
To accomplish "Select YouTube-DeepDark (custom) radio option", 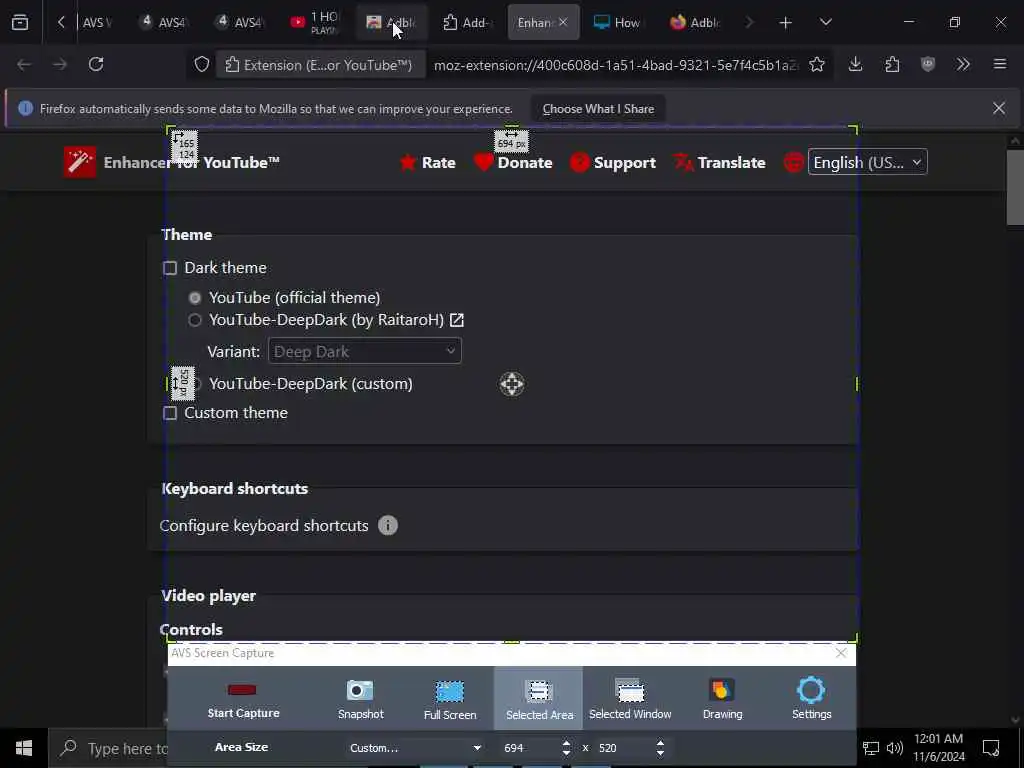I will pyautogui.click(x=196, y=384).
